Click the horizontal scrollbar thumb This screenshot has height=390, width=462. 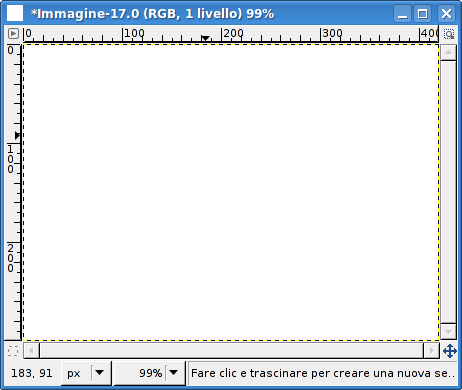click(x=232, y=351)
